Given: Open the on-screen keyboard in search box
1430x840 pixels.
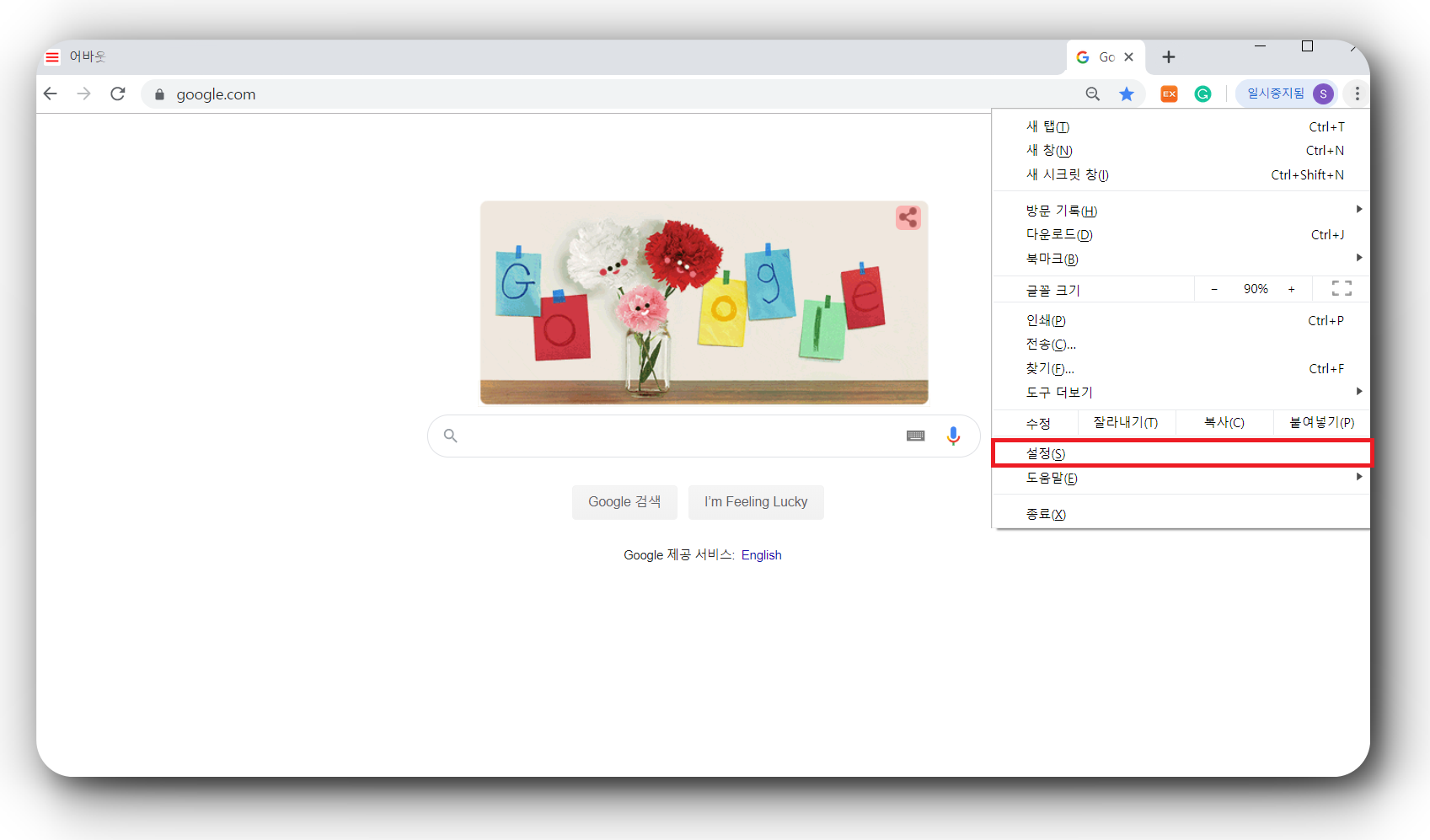Looking at the screenshot, I should point(916,436).
